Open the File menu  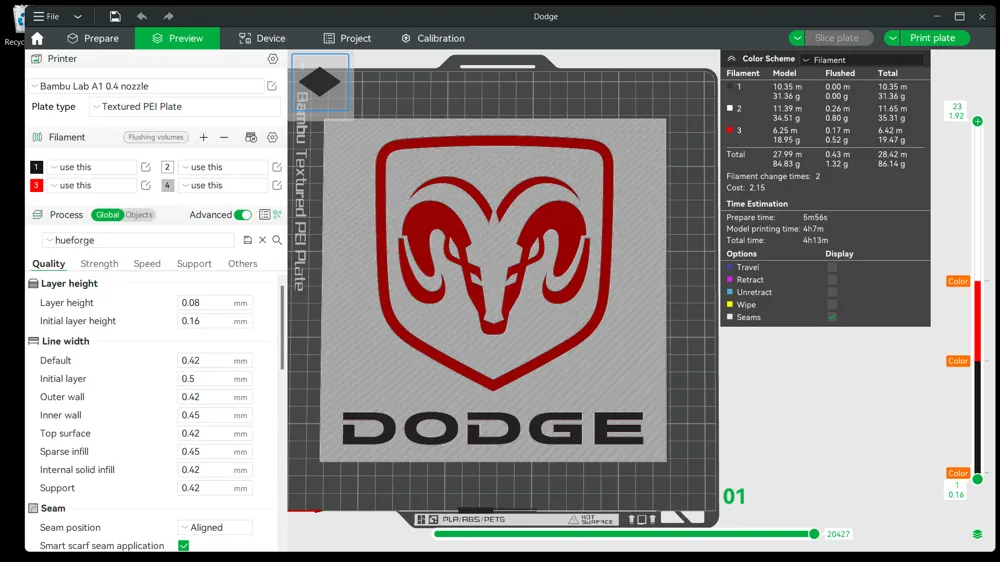tap(47, 17)
